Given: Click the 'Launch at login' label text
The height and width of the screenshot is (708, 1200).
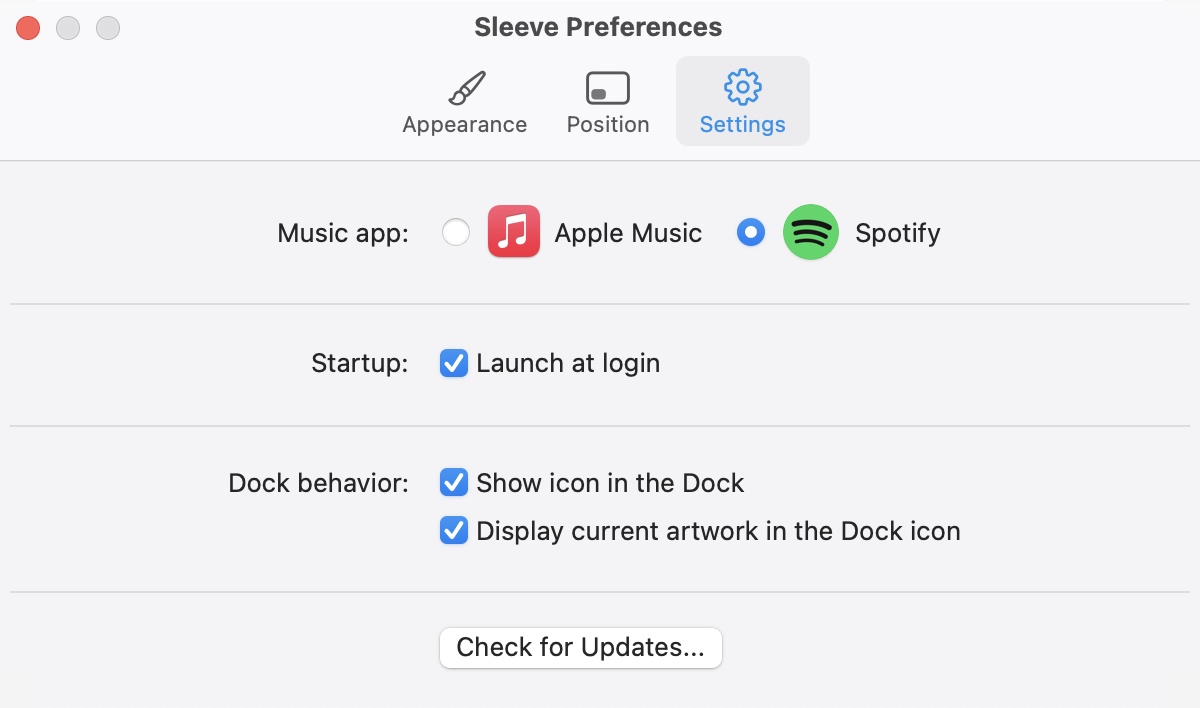Looking at the screenshot, I should point(568,363).
